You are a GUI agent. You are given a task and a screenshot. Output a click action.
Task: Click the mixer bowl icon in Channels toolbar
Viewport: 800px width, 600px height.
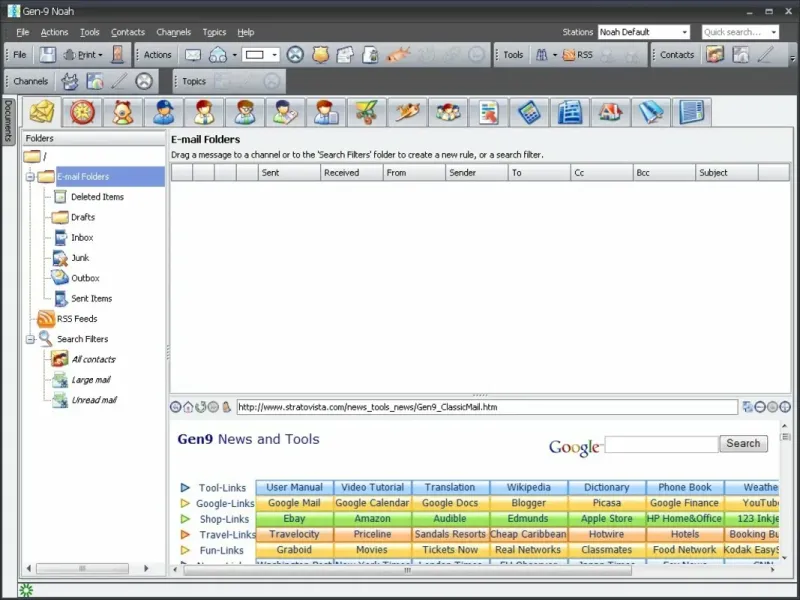[x=70, y=81]
